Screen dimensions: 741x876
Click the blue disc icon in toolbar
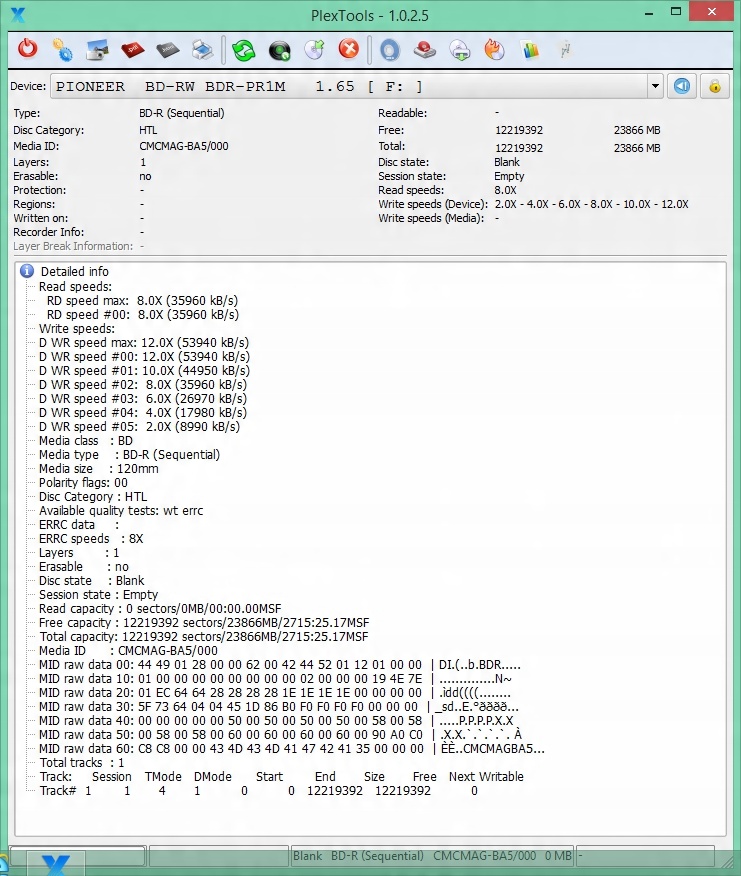click(x=390, y=49)
